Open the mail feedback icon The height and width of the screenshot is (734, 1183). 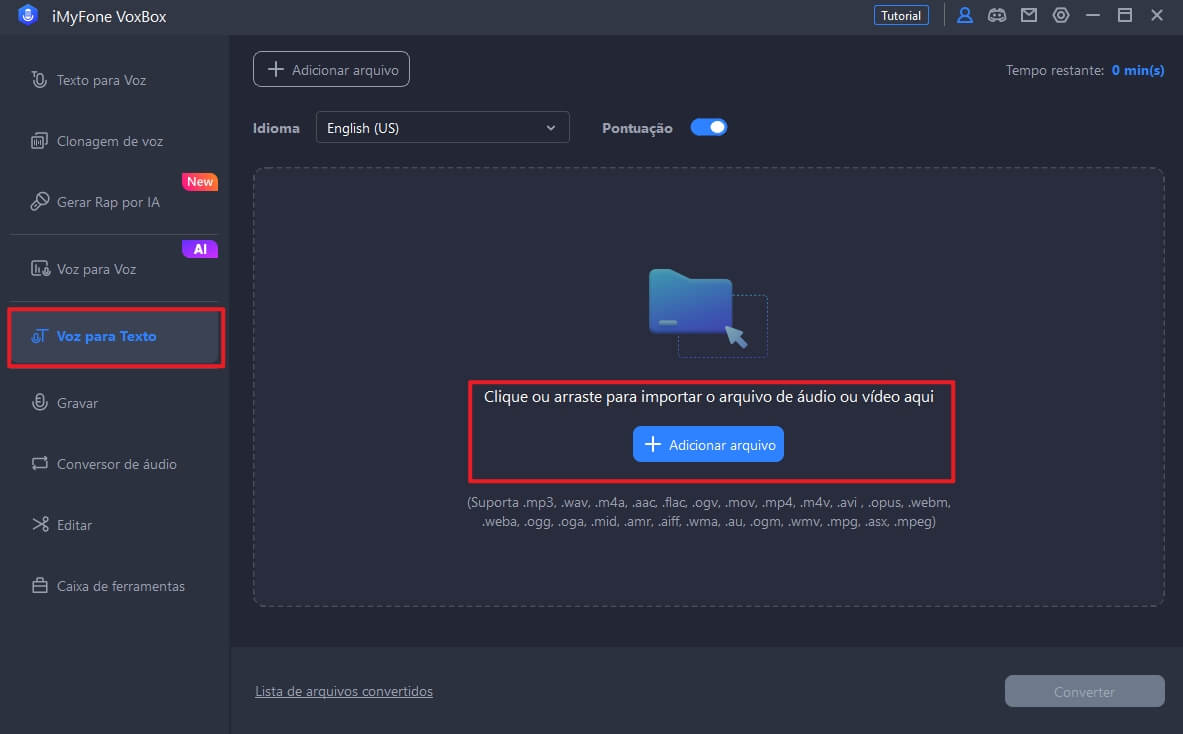1028,15
